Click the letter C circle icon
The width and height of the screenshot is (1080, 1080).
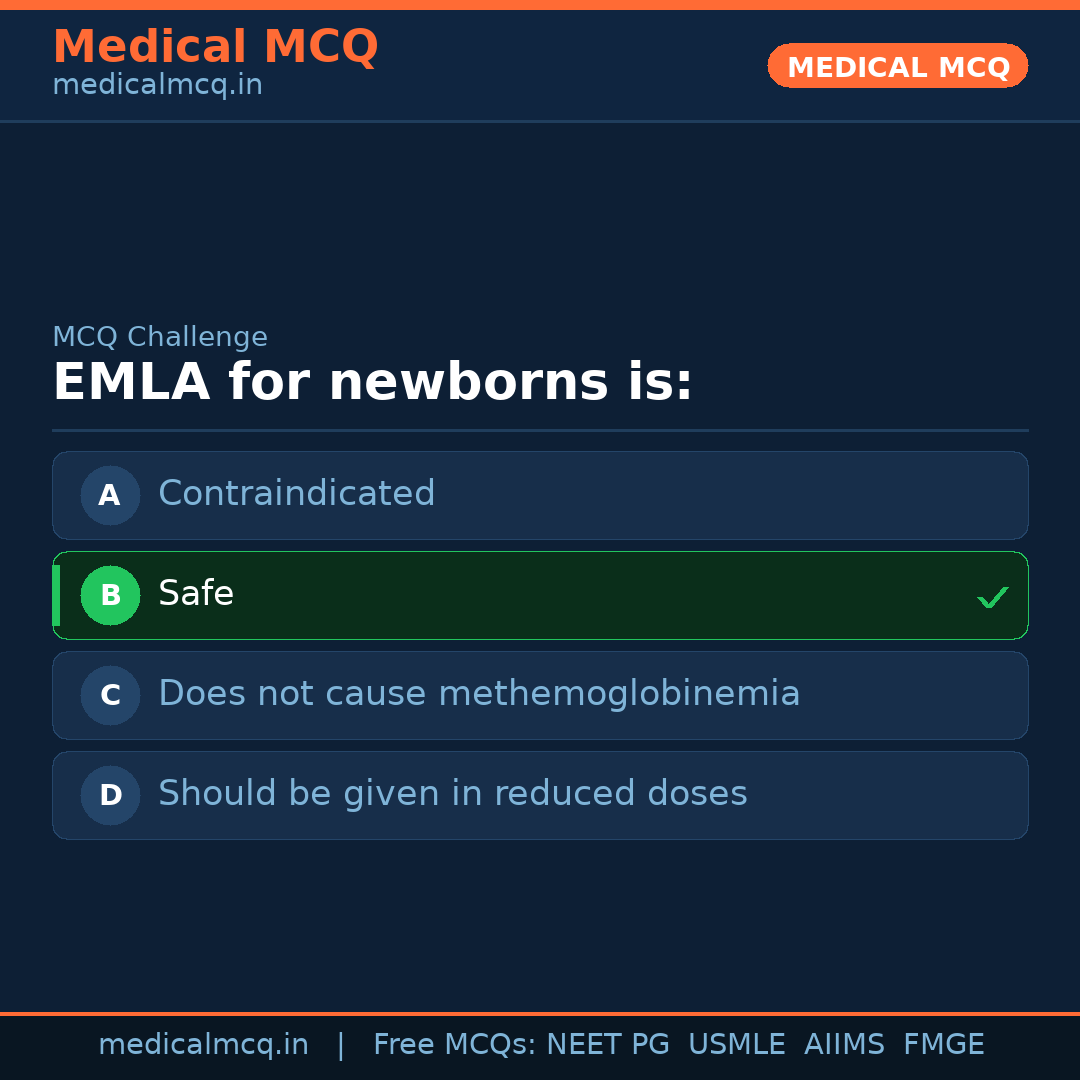click(x=110, y=695)
